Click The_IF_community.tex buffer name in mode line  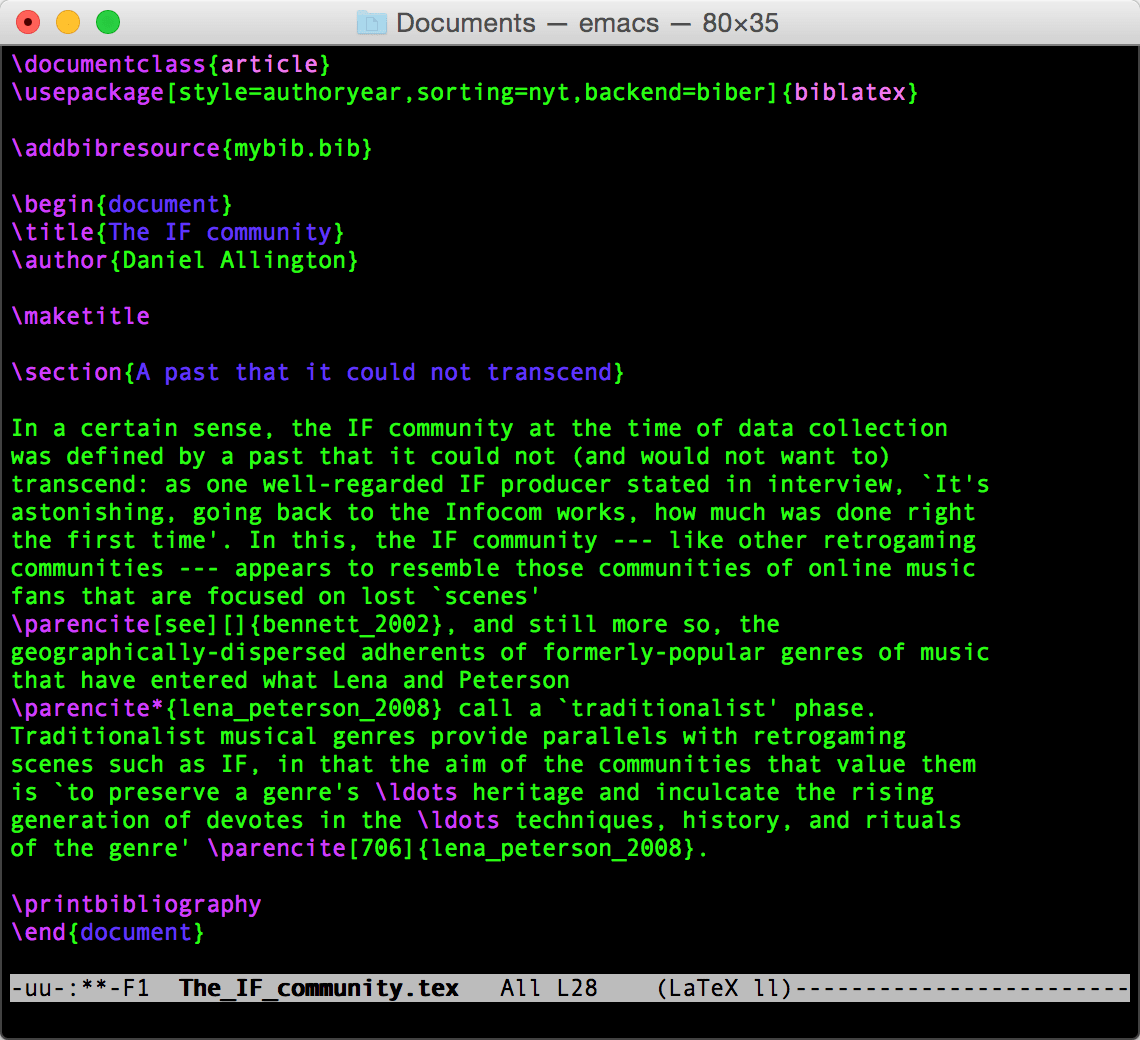pos(318,988)
